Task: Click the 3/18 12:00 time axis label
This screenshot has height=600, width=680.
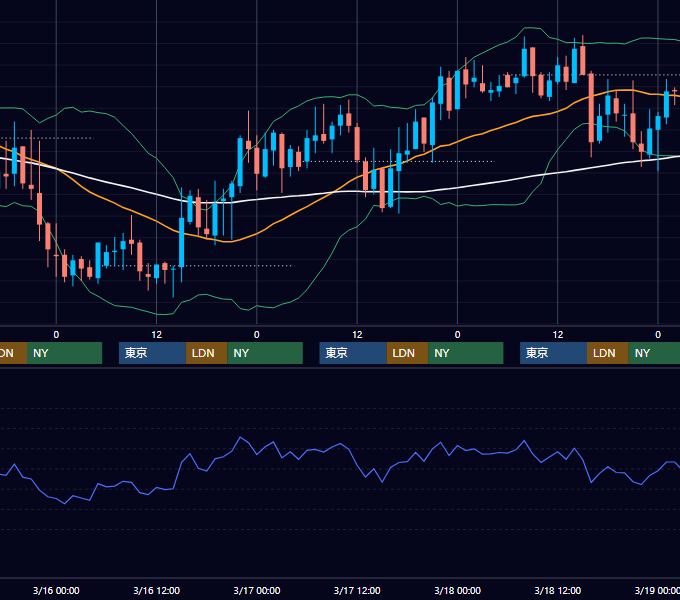Action: (x=558, y=590)
